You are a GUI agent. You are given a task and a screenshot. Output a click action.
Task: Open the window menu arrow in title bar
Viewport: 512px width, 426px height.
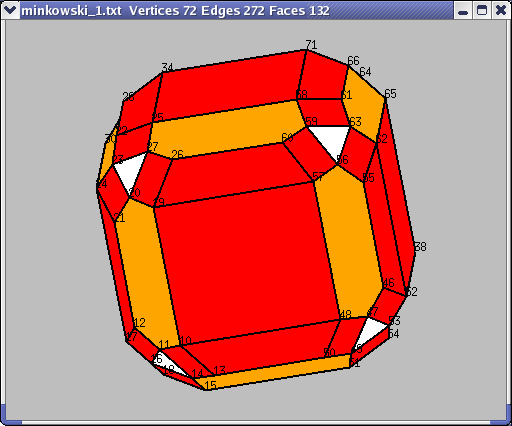(x=10, y=10)
